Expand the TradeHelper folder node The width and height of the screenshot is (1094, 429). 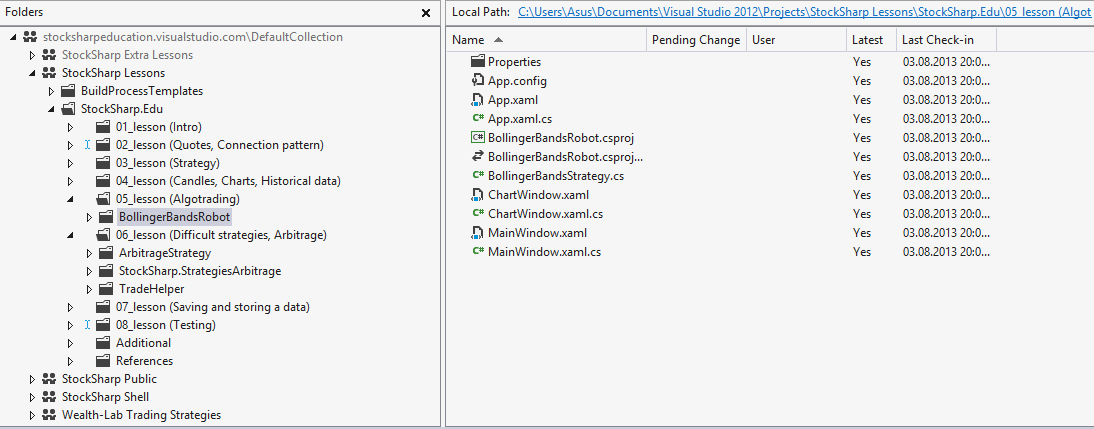[89, 289]
